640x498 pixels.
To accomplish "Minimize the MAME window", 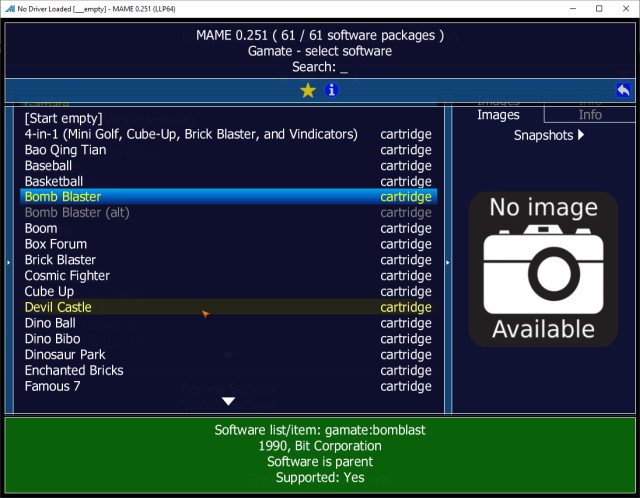I will coord(573,9).
